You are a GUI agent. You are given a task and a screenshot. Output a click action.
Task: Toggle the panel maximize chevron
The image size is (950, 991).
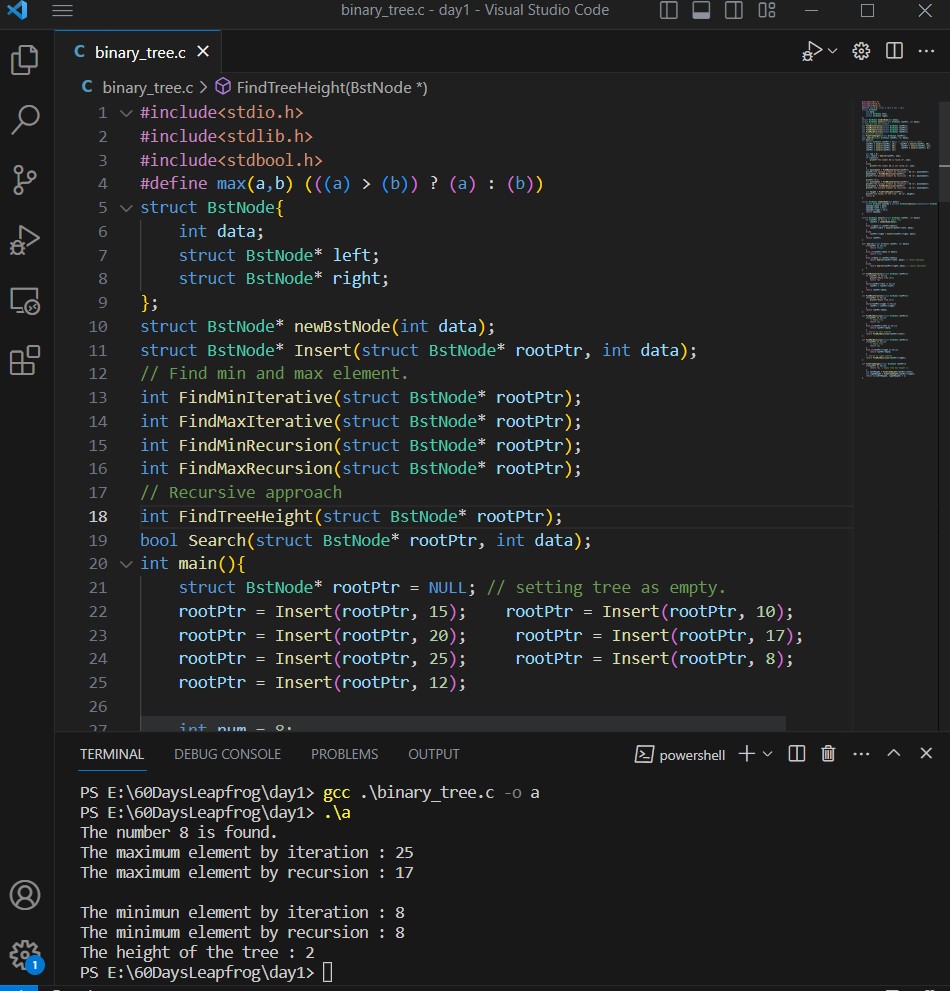pos(893,754)
